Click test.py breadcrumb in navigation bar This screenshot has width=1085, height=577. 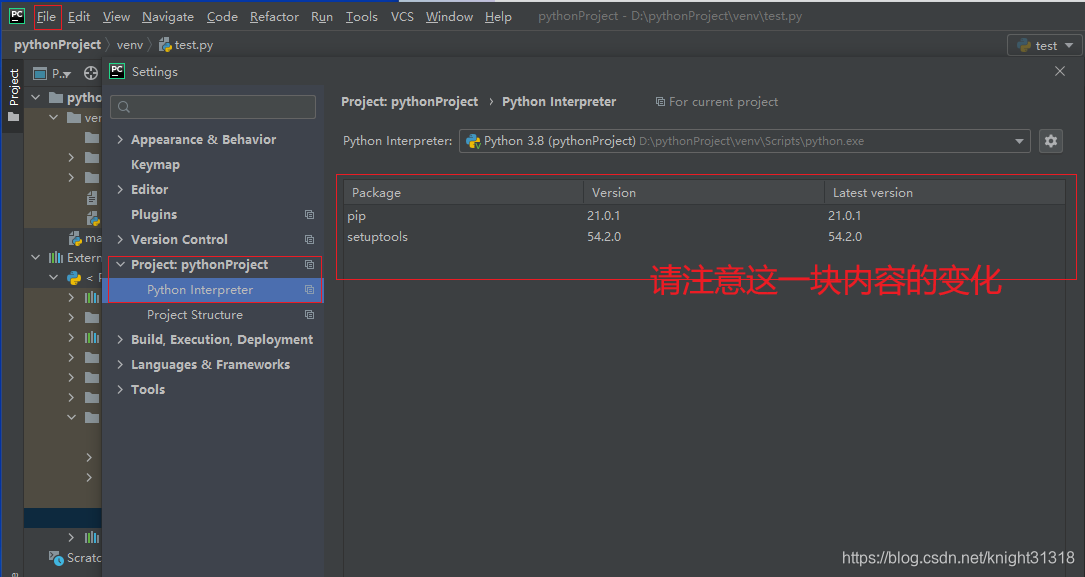pos(186,45)
